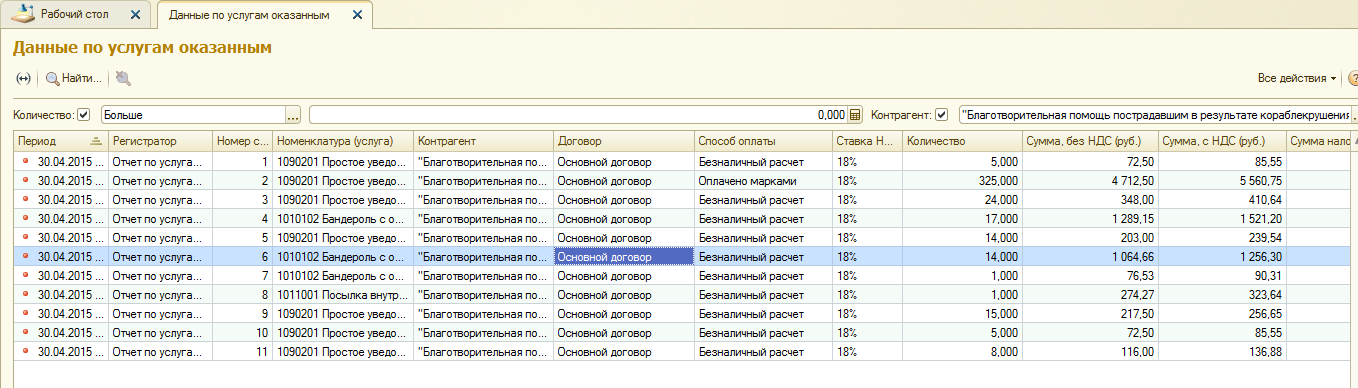The height and width of the screenshot is (388, 1358).
Task: Click the Номер строки column header
Action: 243,141
